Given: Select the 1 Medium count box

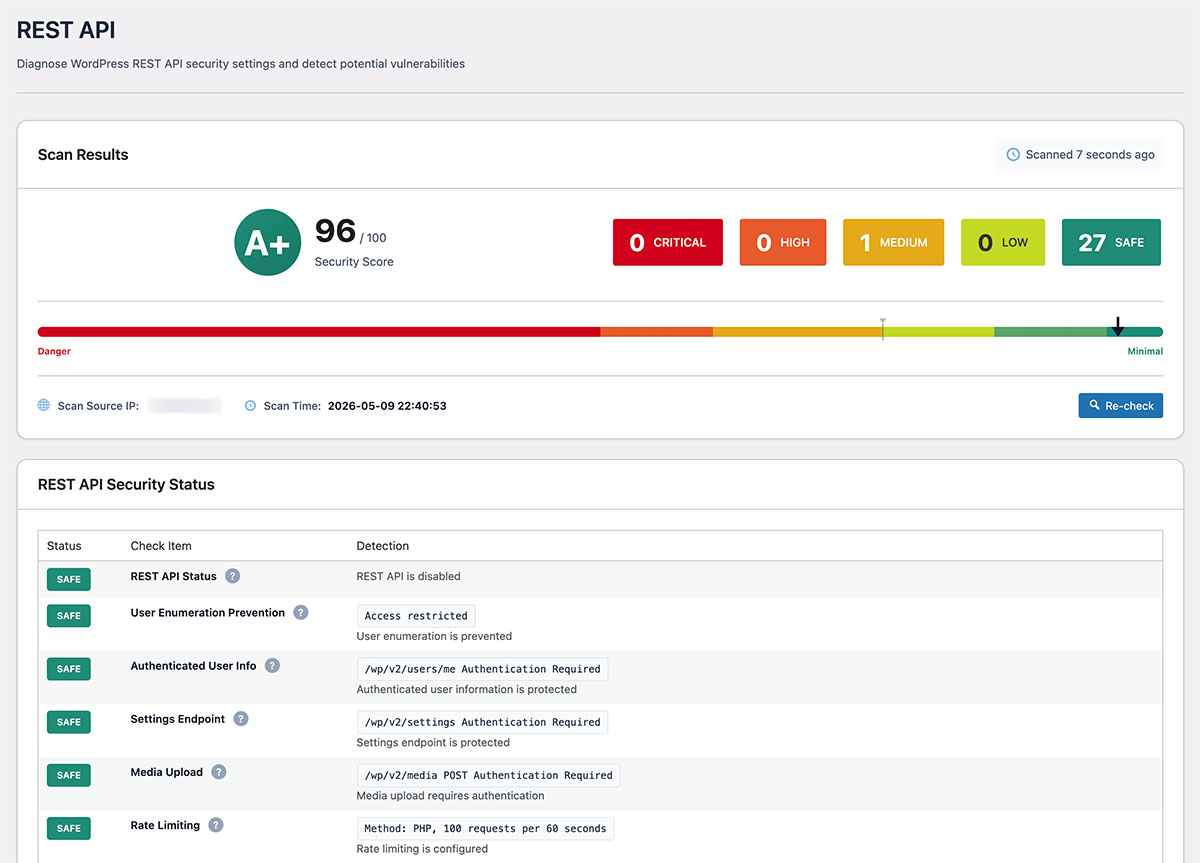Looking at the screenshot, I should pyautogui.click(x=894, y=242).
